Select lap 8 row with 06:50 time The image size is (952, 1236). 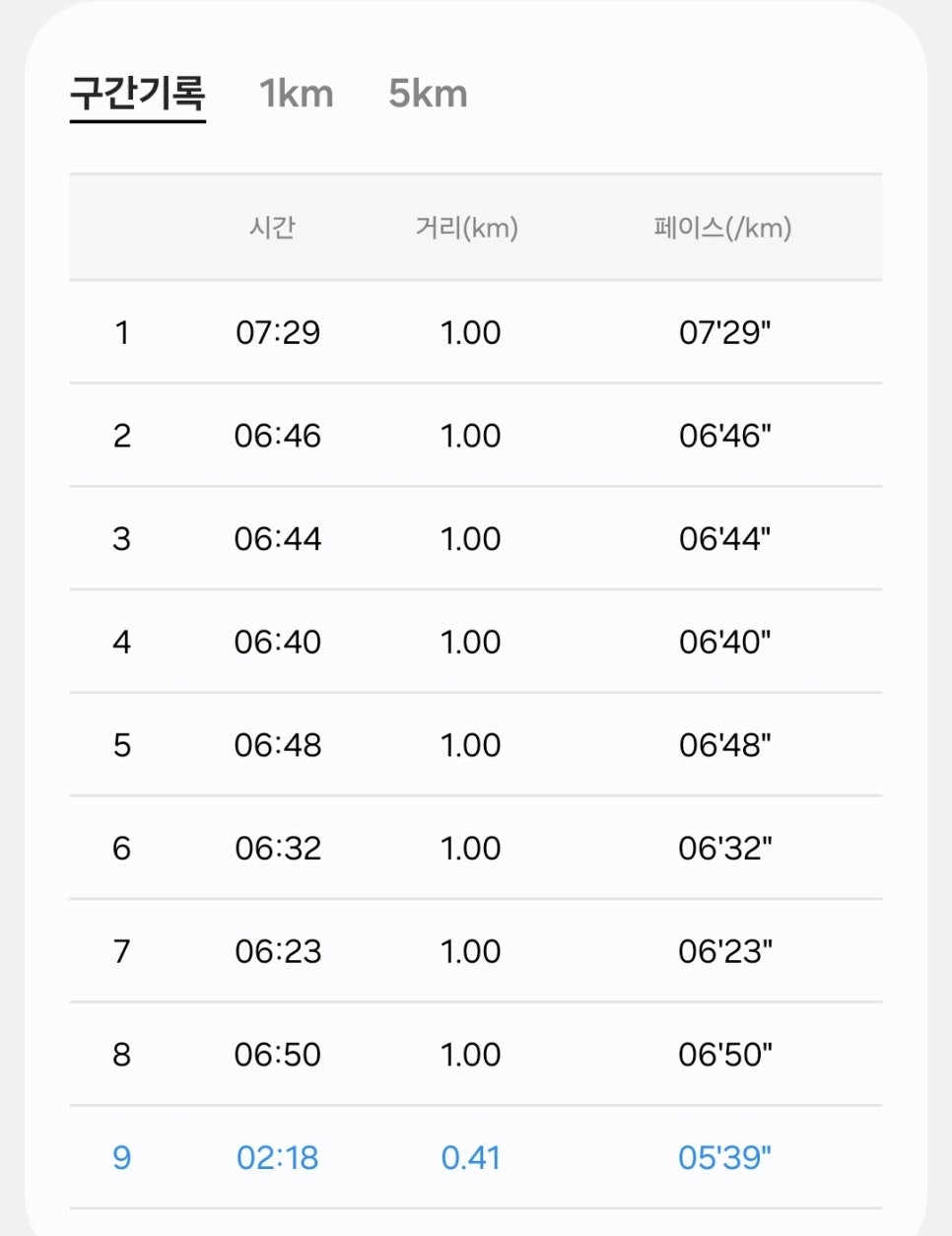[476, 1055]
